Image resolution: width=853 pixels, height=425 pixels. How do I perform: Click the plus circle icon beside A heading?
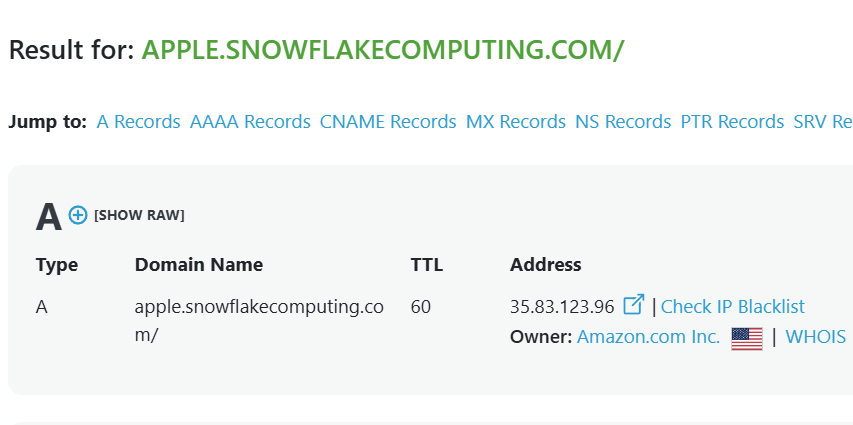tap(78, 215)
